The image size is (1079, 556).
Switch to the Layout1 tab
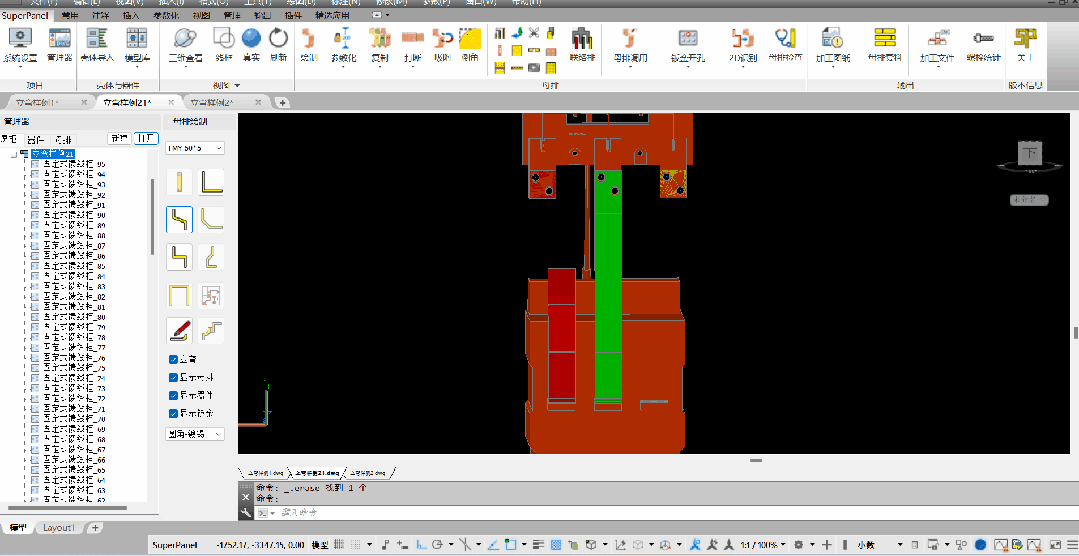[x=58, y=528]
